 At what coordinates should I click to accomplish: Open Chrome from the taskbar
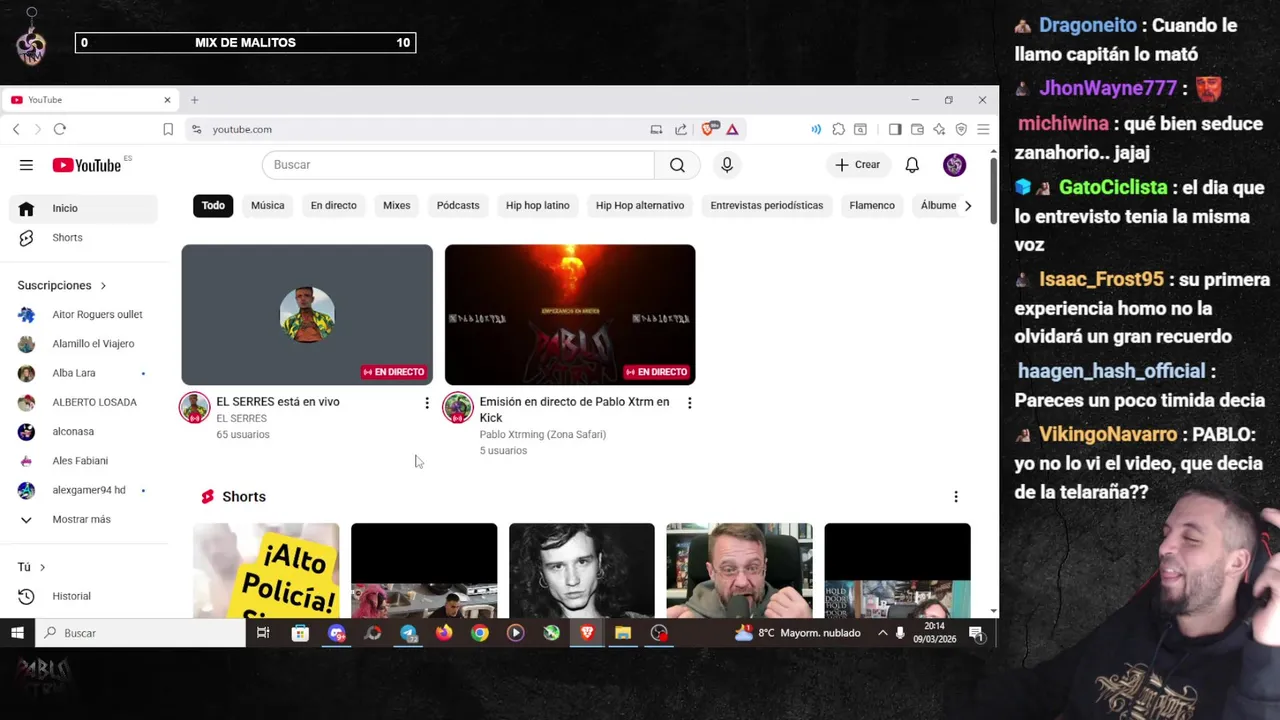[x=480, y=633]
